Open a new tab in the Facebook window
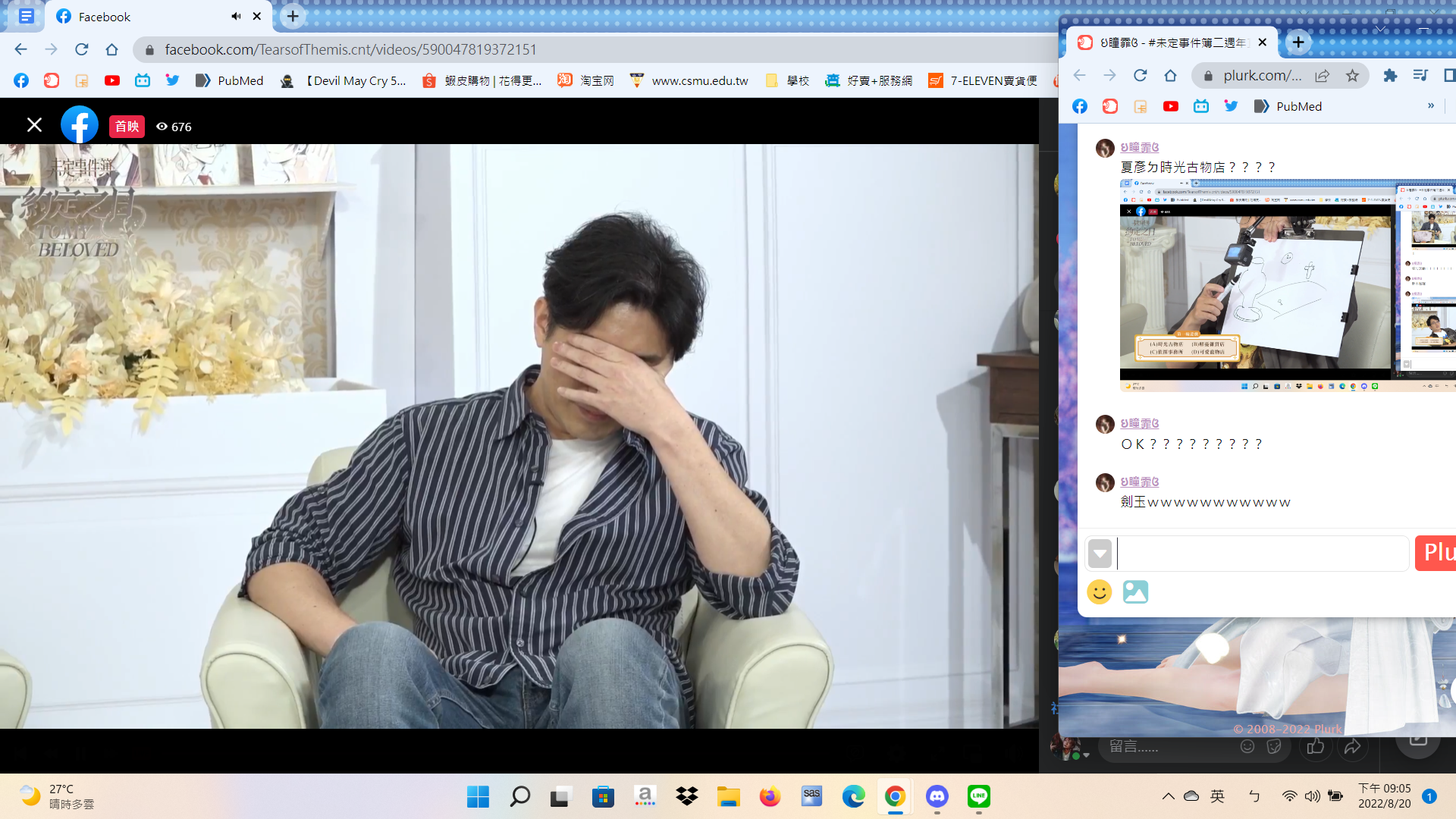The image size is (1456, 819). click(x=293, y=16)
